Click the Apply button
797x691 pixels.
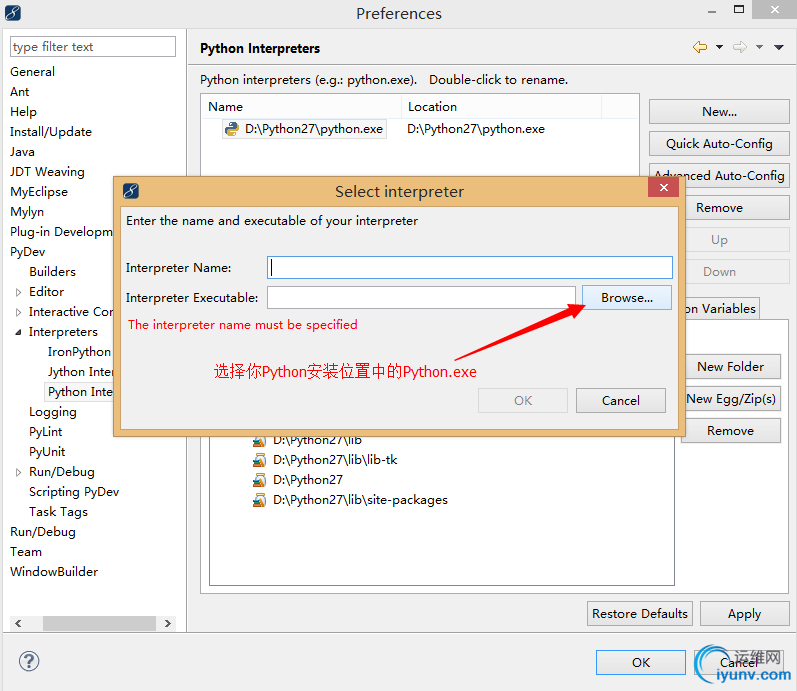tap(745, 614)
